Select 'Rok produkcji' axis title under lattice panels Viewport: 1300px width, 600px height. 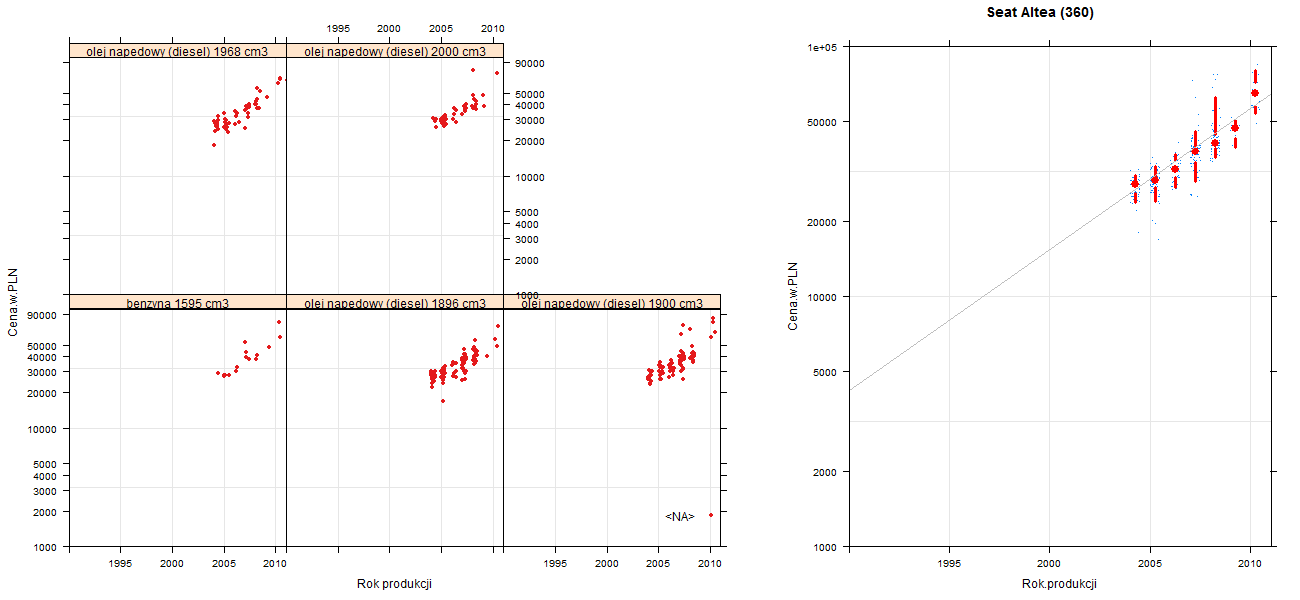click(x=394, y=584)
